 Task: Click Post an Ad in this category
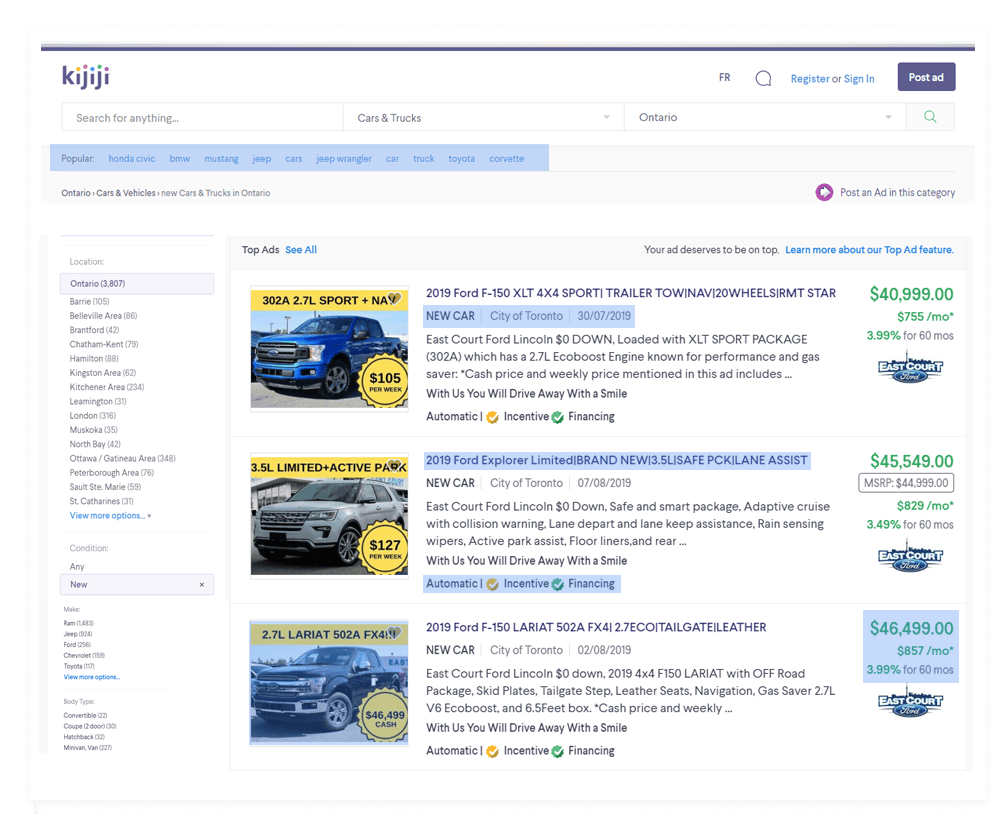point(897,193)
